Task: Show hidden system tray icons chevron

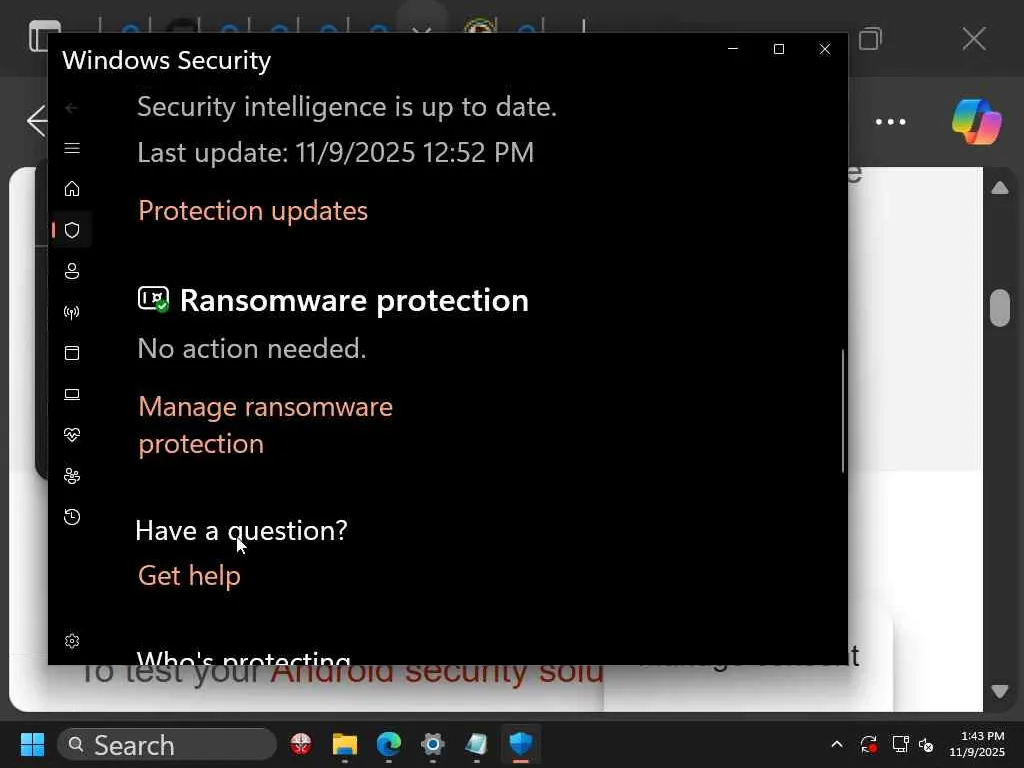Action: point(837,744)
